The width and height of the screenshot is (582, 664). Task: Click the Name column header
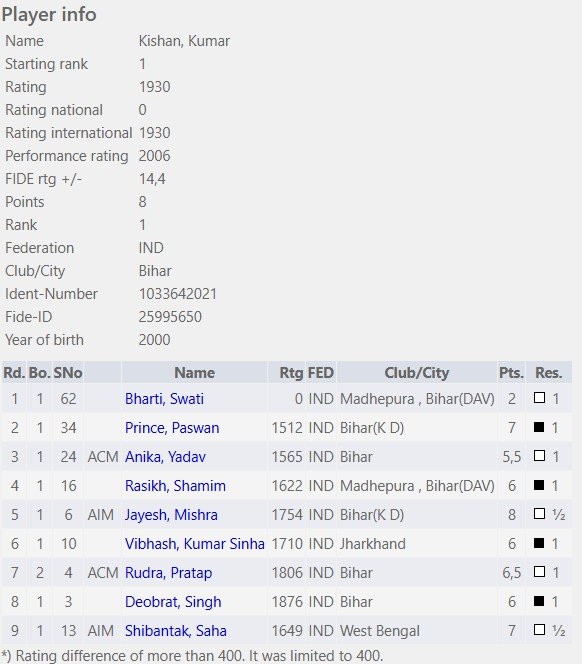pos(194,373)
